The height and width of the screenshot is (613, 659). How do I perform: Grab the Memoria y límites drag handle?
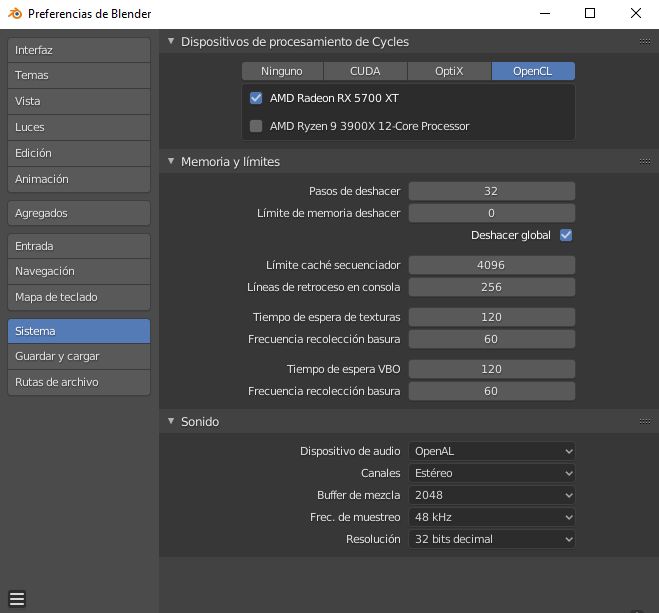click(645, 162)
